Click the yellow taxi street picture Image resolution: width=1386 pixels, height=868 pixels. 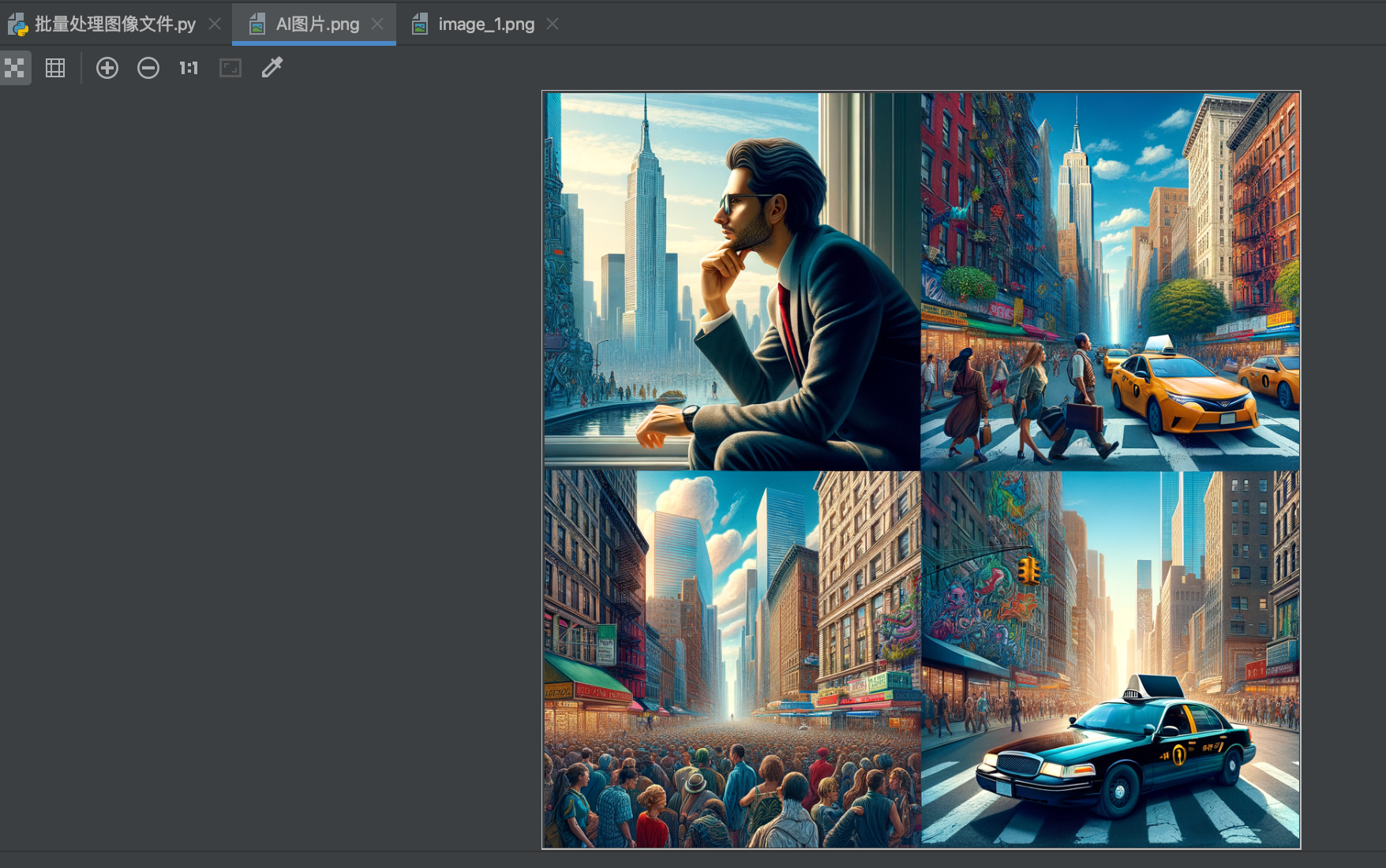pyautogui.click(x=1110, y=281)
